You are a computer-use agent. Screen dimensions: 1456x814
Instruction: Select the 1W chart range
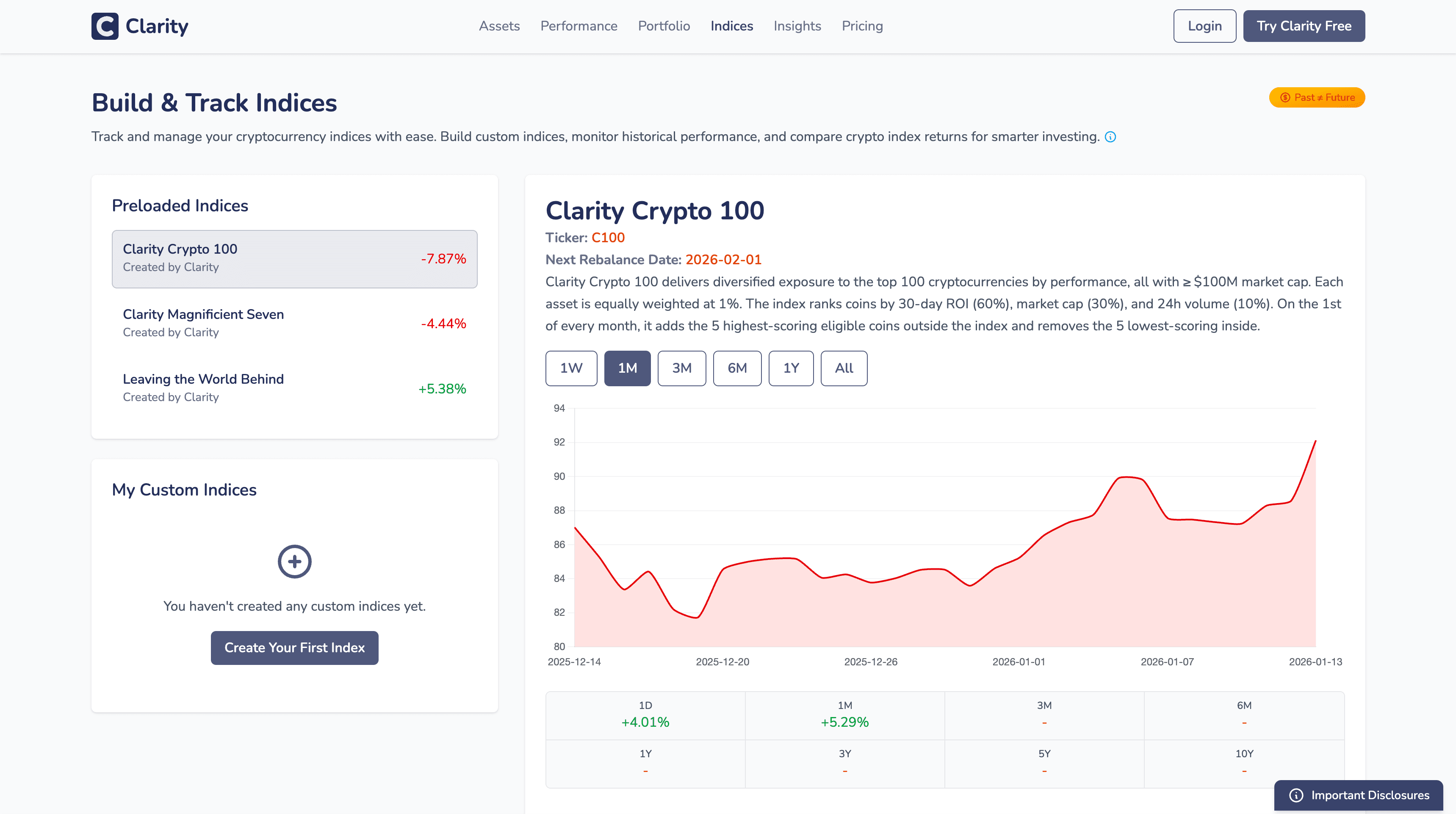[571, 368]
